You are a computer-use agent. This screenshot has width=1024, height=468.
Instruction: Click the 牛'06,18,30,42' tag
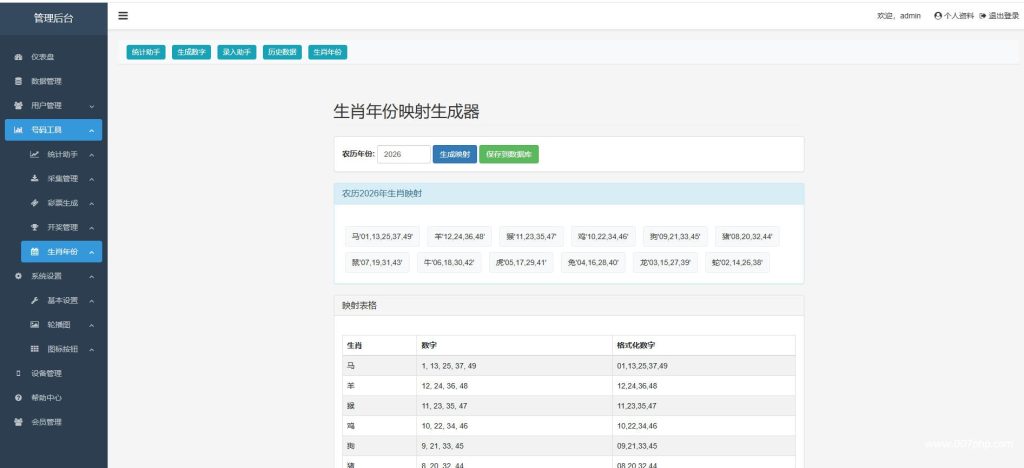click(449, 262)
